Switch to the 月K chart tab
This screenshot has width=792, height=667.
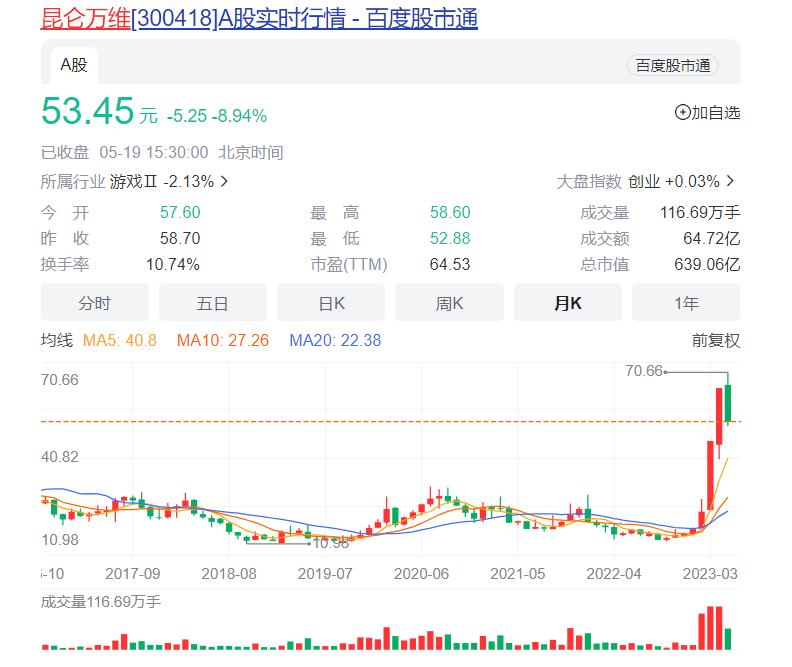(568, 303)
